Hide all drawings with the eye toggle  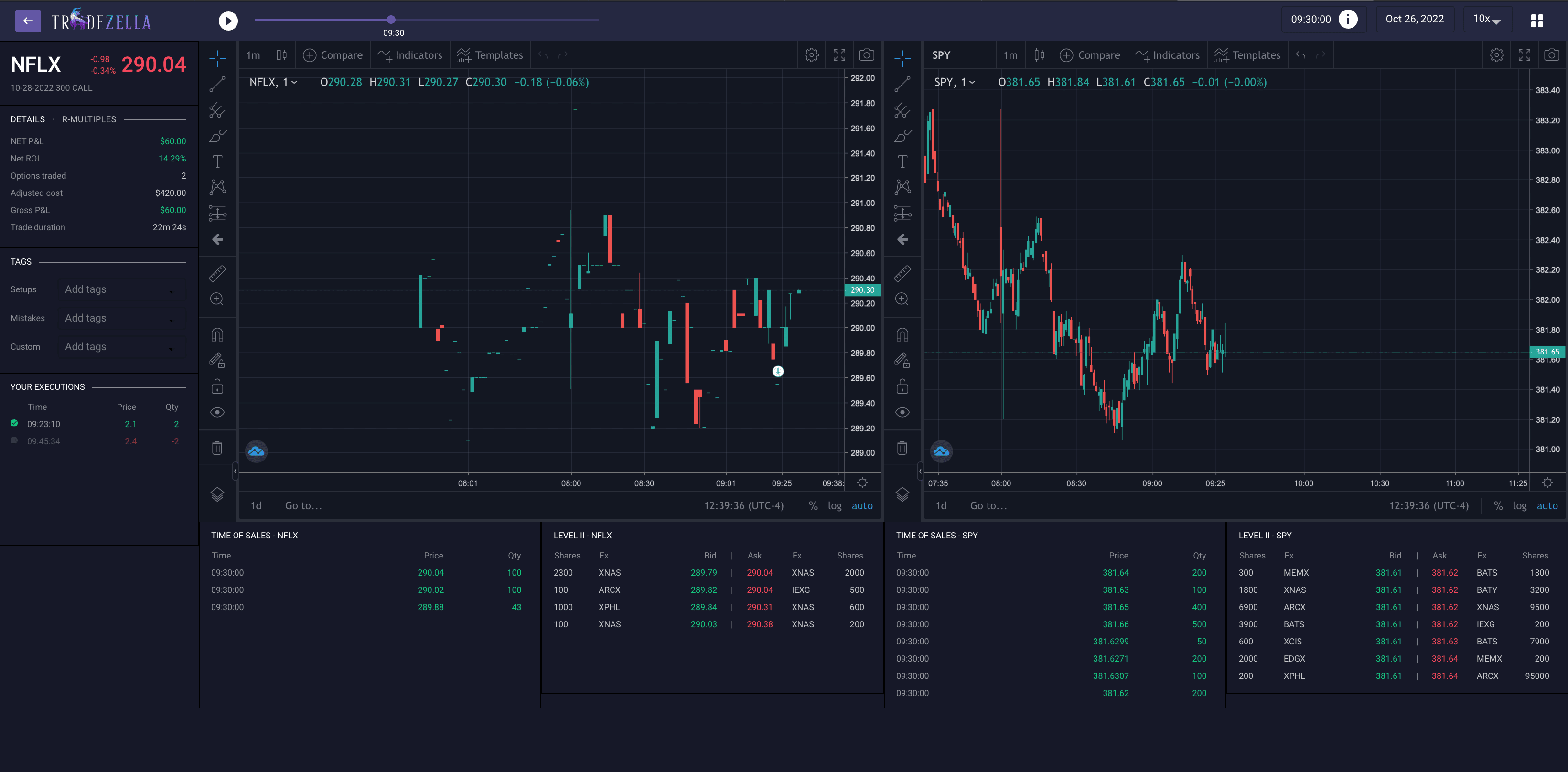pos(217,412)
